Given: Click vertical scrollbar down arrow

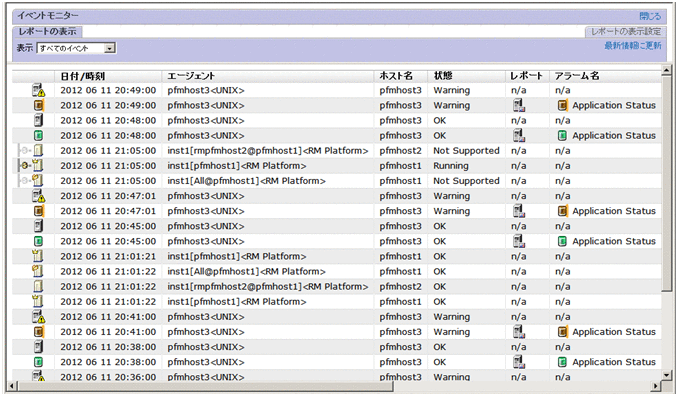Looking at the screenshot, I should (666, 375).
